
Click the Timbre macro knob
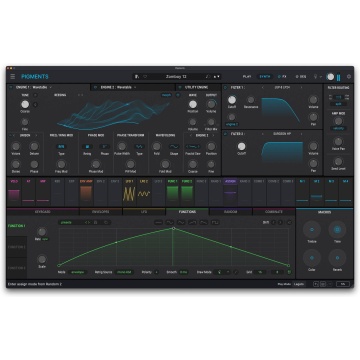click(x=312, y=230)
